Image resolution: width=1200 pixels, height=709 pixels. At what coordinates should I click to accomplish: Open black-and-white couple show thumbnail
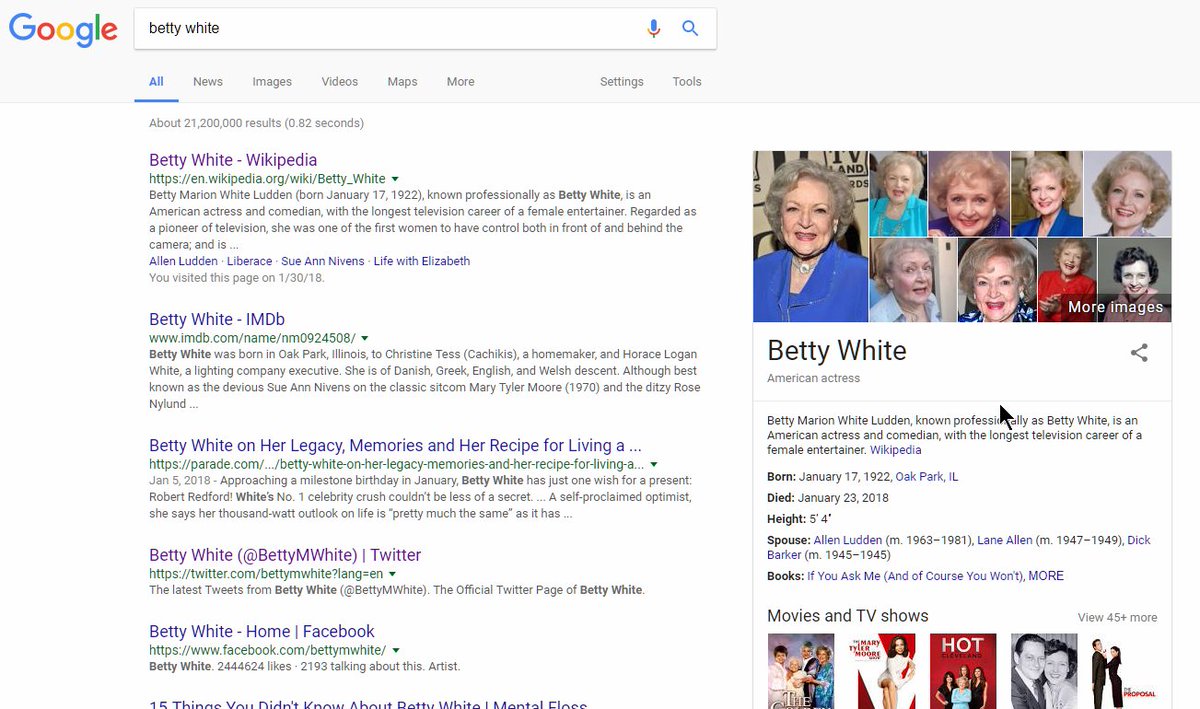[x=1044, y=671]
